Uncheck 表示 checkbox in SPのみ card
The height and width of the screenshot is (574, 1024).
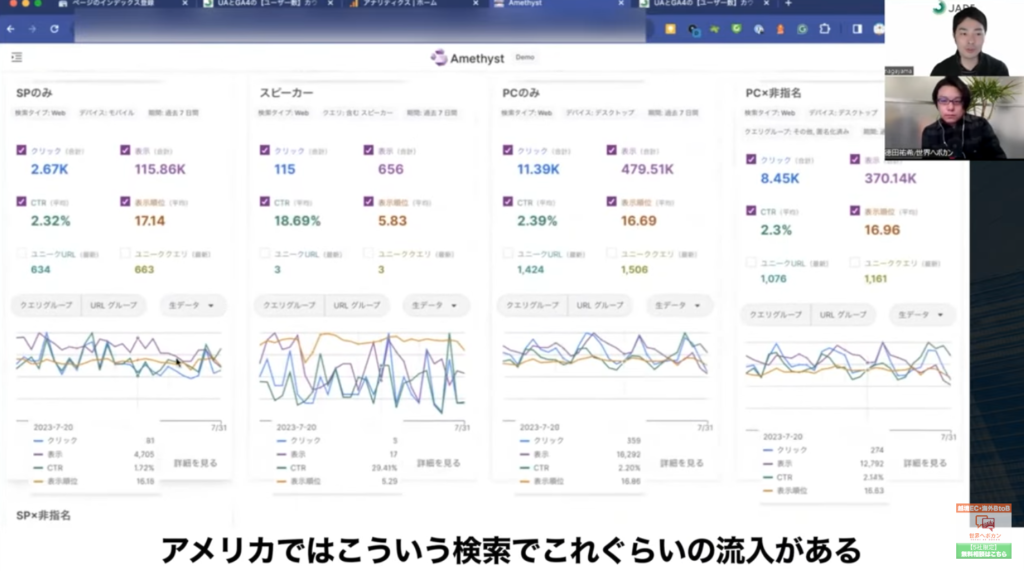tap(125, 150)
